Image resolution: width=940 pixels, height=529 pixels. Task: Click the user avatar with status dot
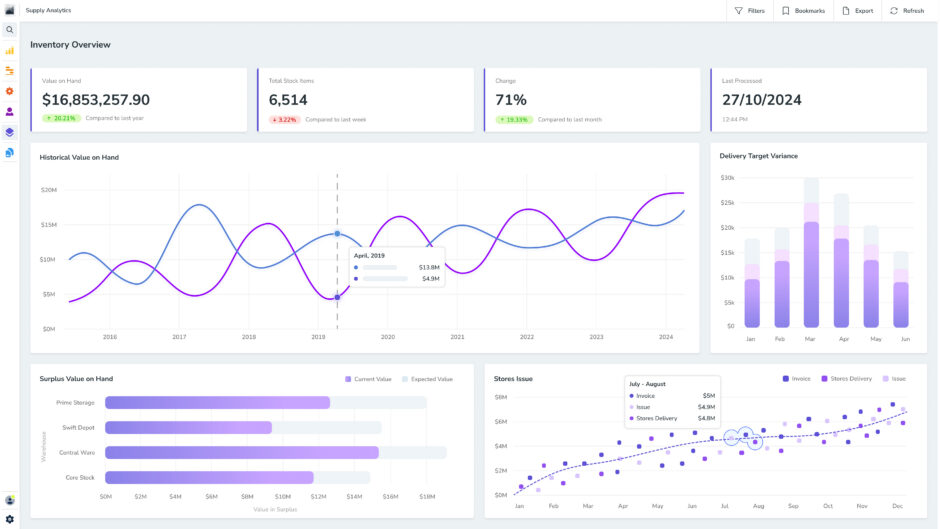(x=10, y=499)
